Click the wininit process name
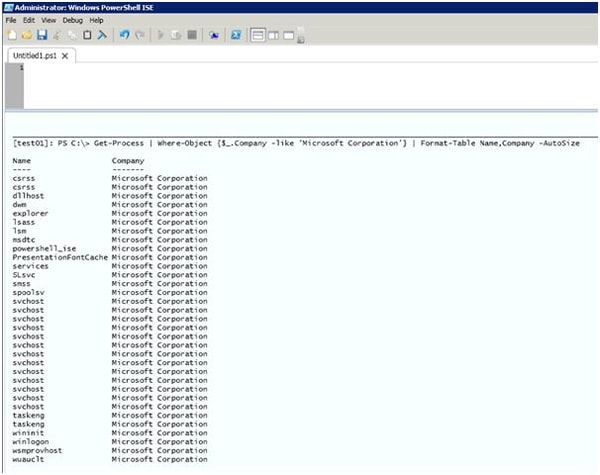600x475 pixels. pyautogui.click(x=28, y=433)
